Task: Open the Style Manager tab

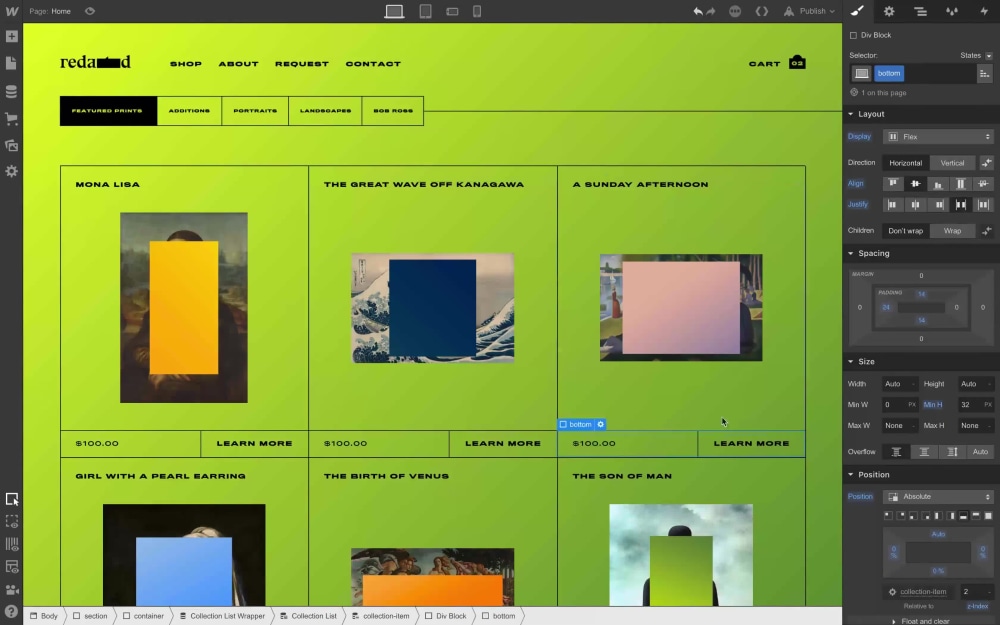Action: [x=952, y=11]
